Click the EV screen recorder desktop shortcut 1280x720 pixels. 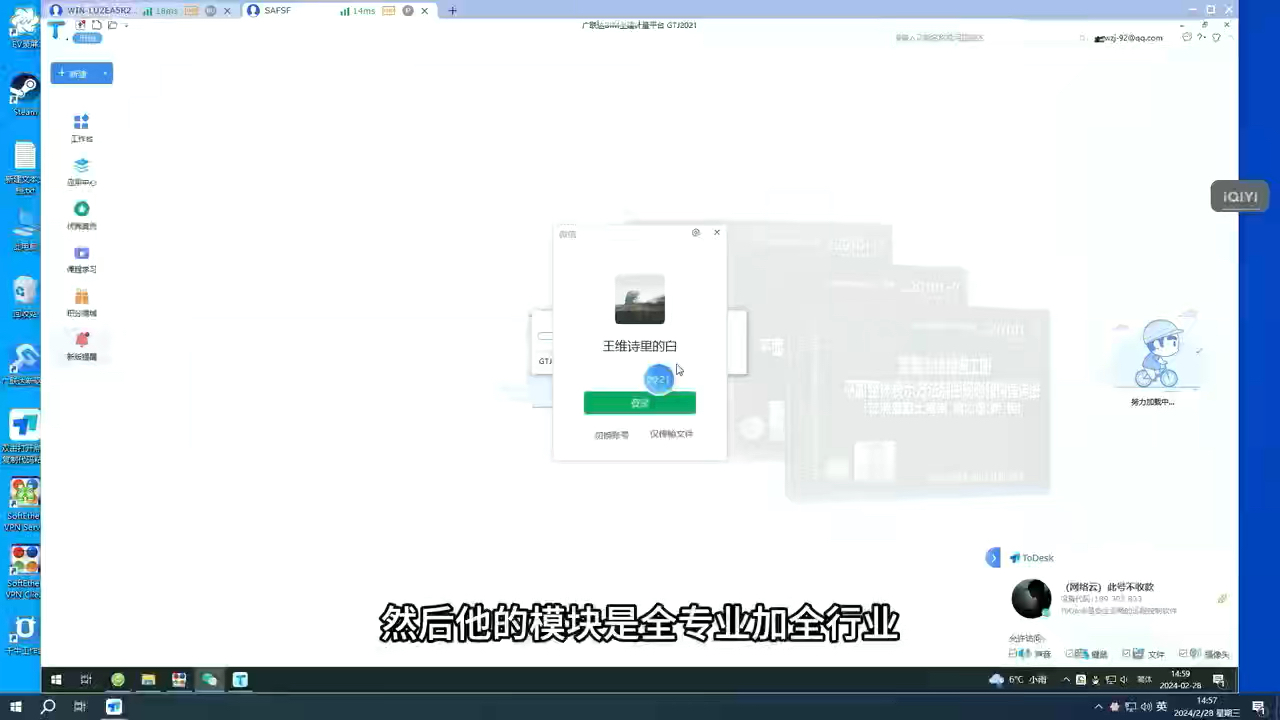click(x=25, y=27)
